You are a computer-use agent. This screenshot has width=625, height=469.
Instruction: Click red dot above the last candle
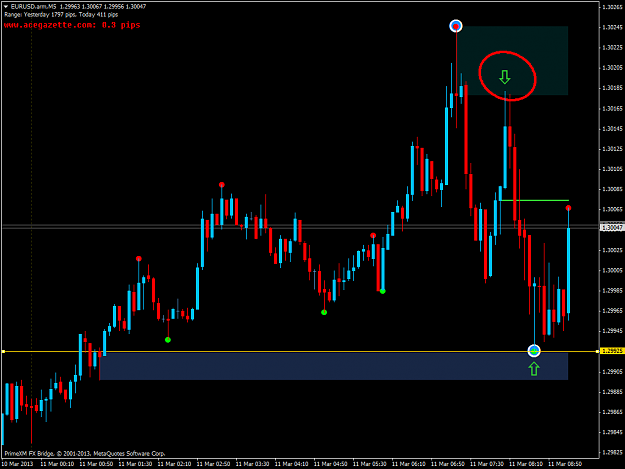568,208
